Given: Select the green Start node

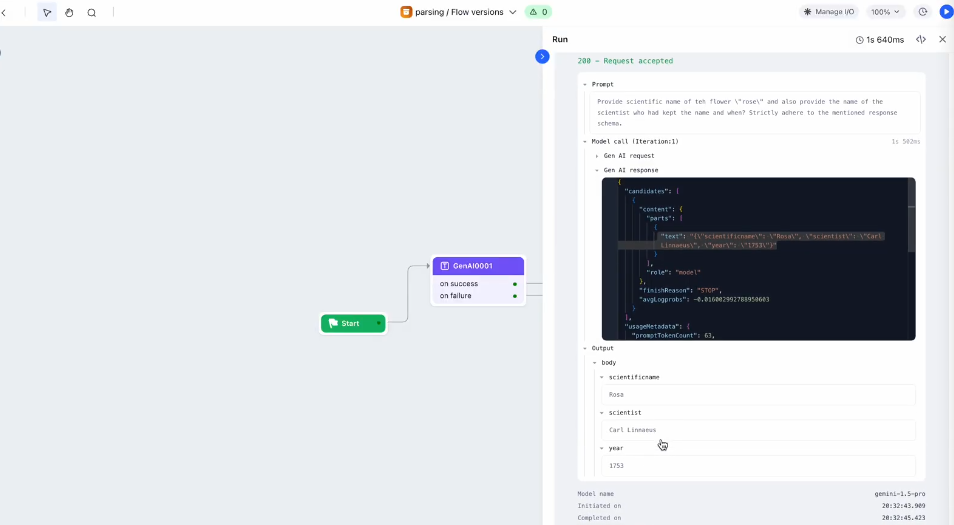Looking at the screenshot, I should 351,323.
